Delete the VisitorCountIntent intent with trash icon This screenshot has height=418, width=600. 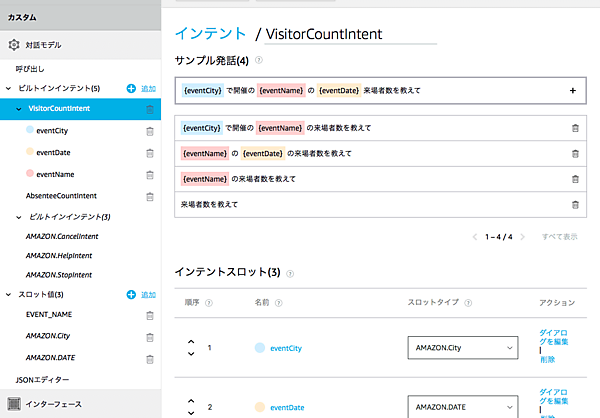(149, 109)
